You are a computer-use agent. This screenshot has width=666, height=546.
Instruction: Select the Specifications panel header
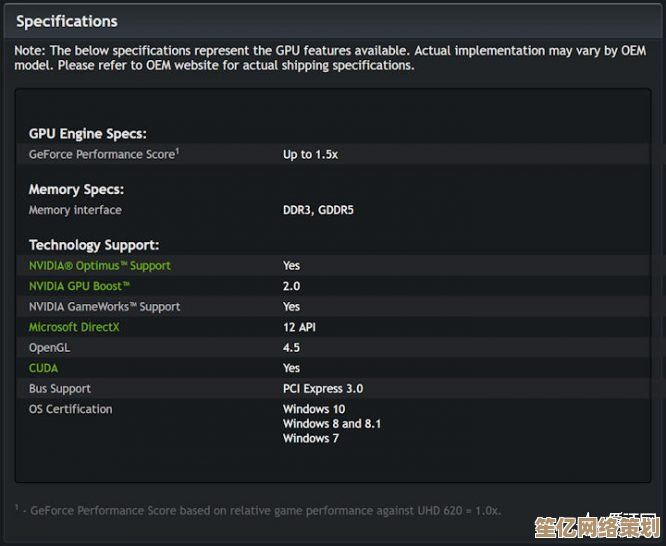tap(67, 21)
